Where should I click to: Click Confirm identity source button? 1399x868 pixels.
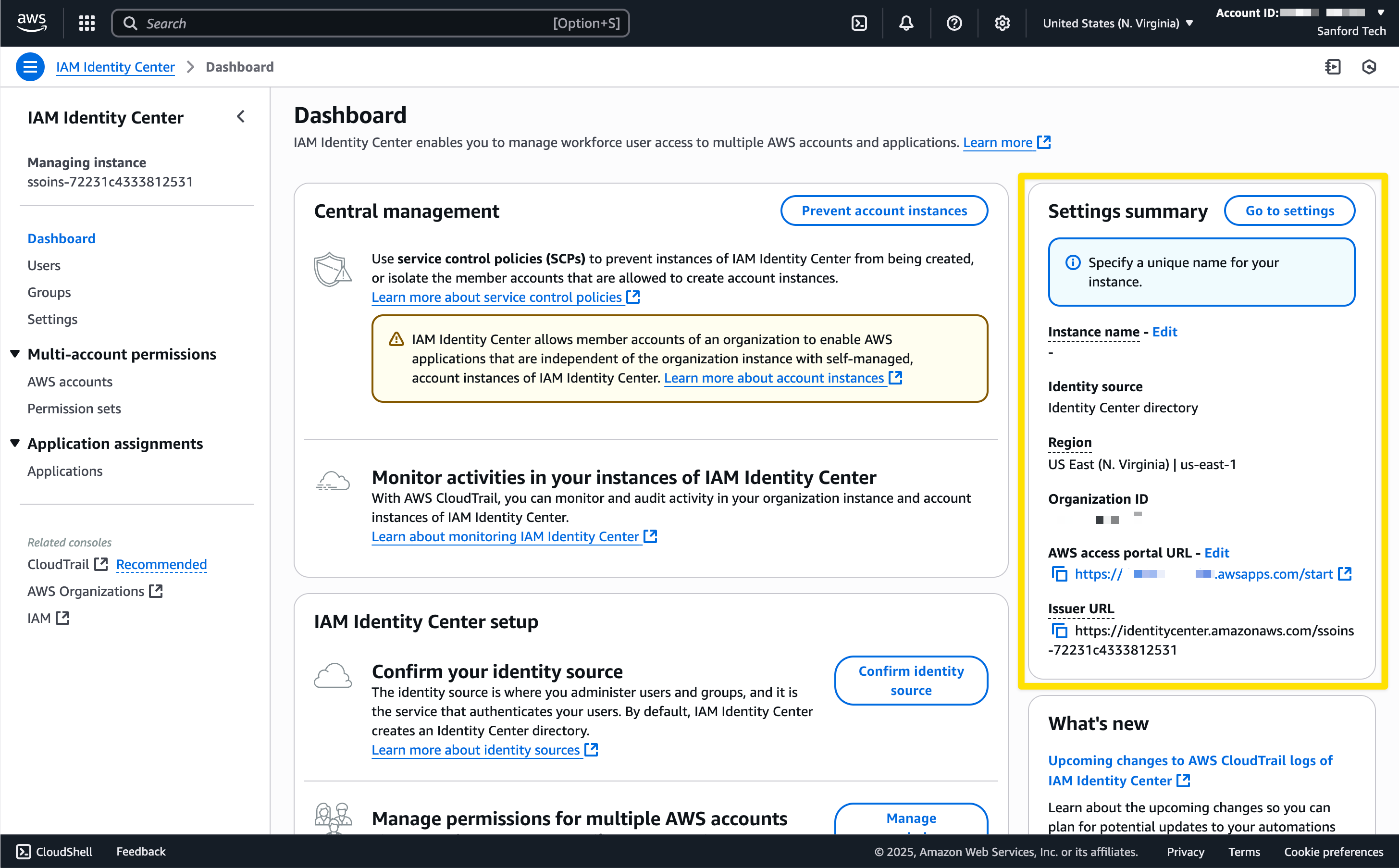coord(910,680)
